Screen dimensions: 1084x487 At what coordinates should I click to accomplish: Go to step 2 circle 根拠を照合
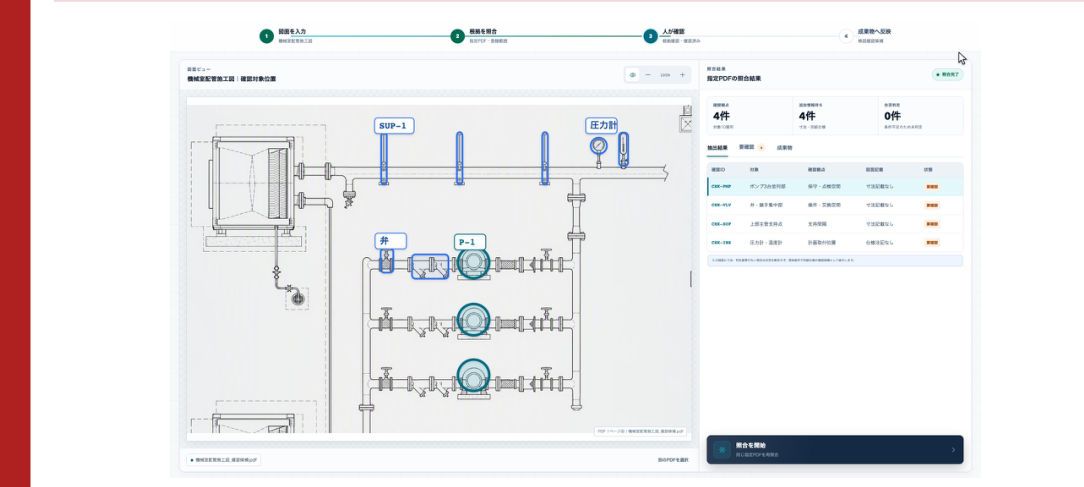click(457, 36)
